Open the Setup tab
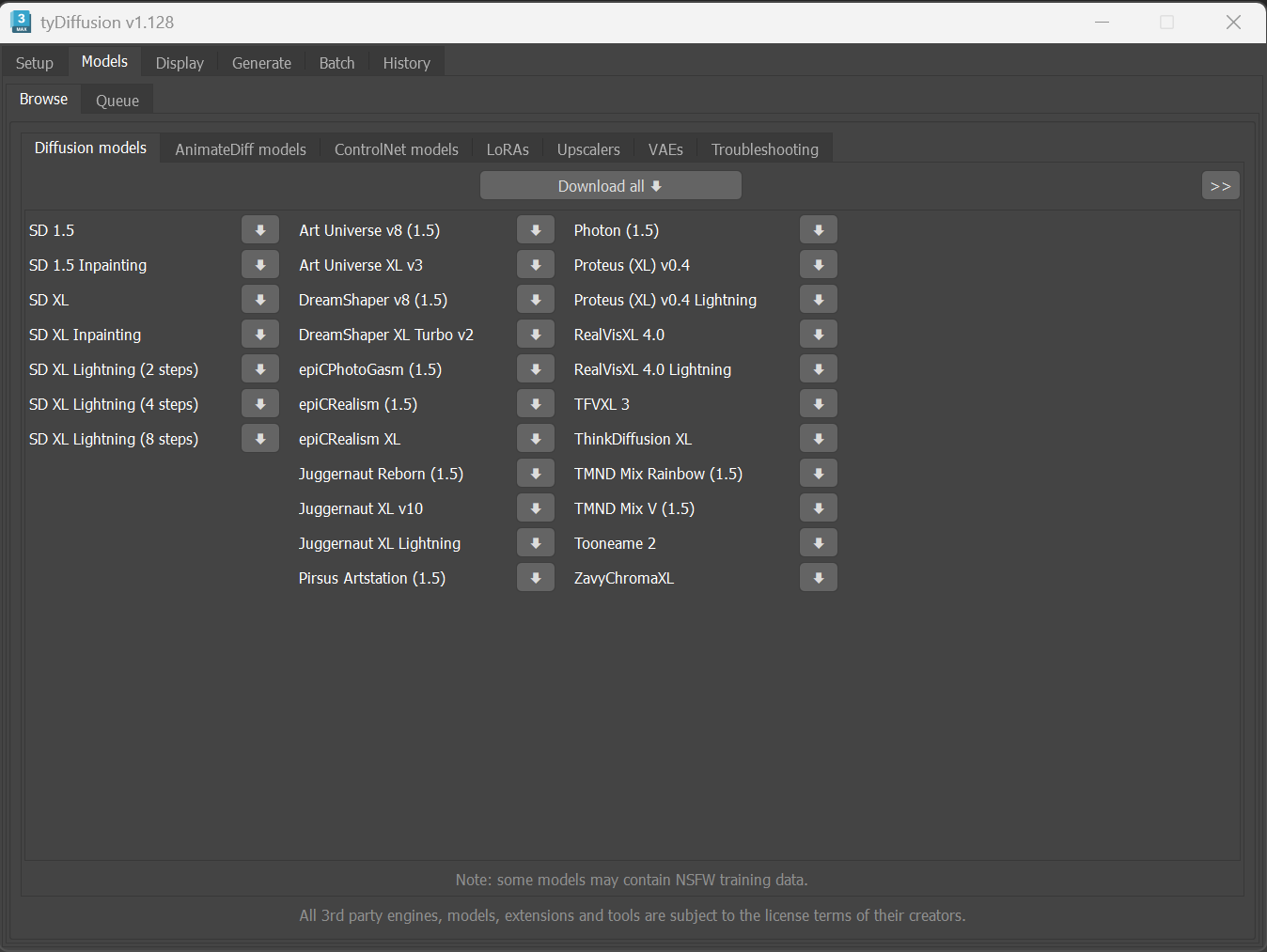Image resolution: width=1267 pixels, height=952 pixels. pos(35,63)
